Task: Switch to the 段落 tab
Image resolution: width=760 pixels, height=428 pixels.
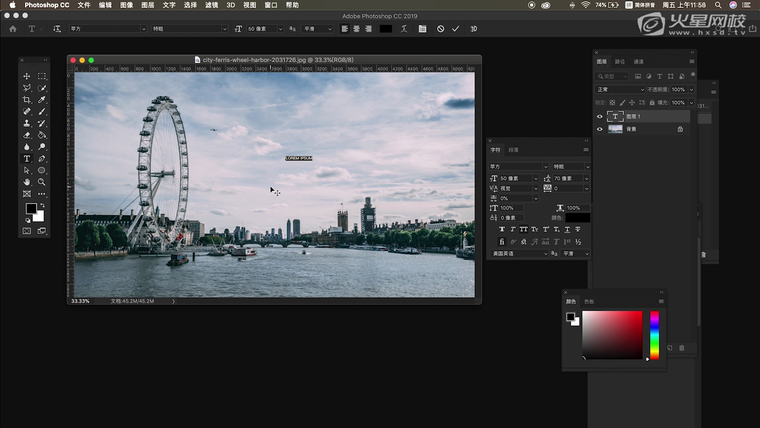Action: (513, 150)
